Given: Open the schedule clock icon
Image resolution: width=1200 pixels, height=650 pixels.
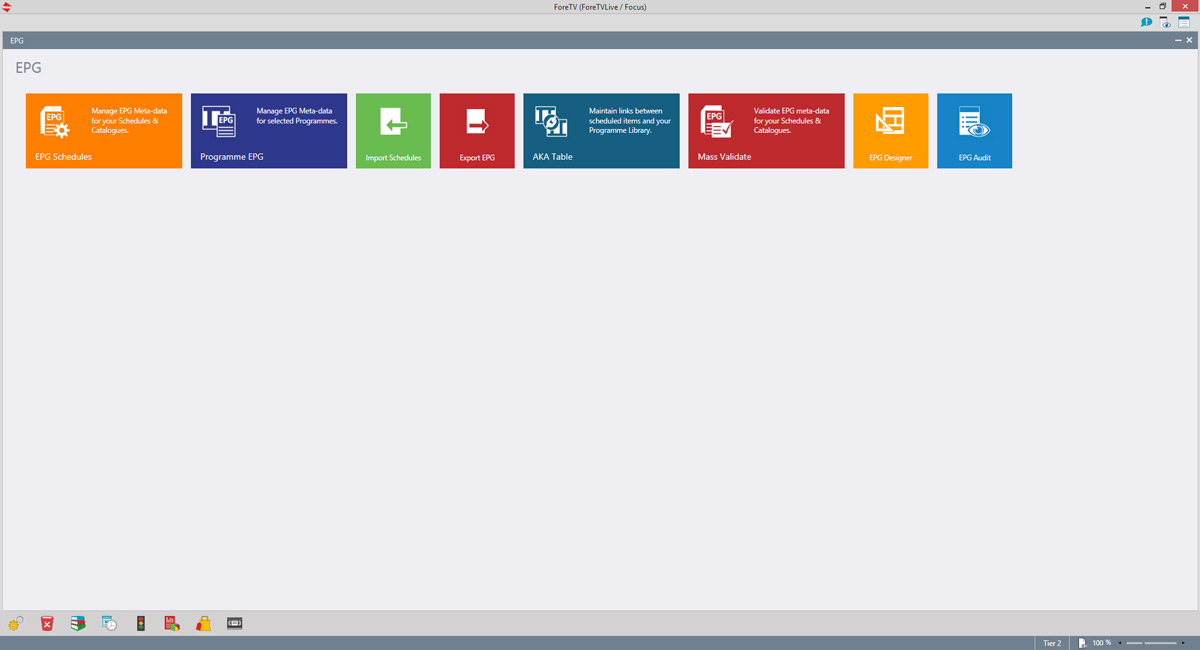Looking at the screenshot, I should 110,623.
